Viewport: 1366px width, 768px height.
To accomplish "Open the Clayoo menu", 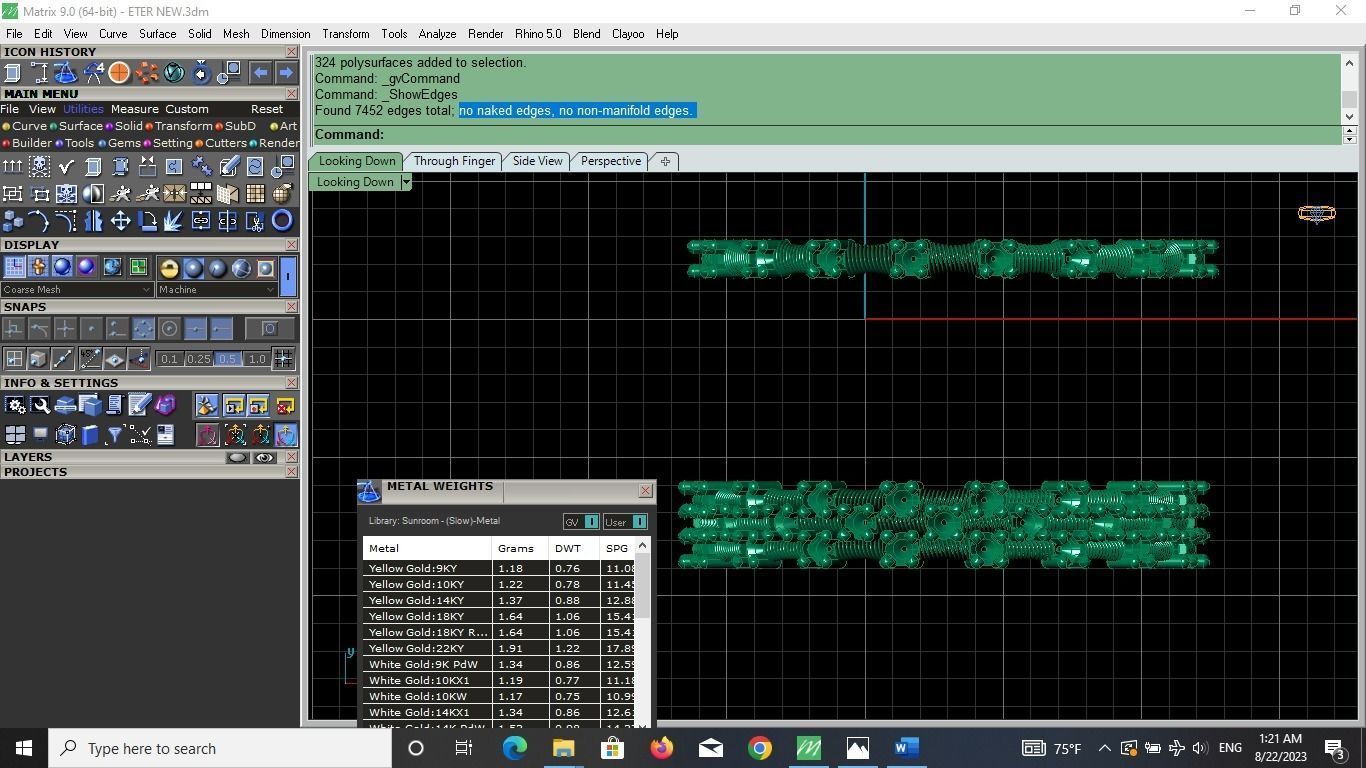I will point(628,34).
